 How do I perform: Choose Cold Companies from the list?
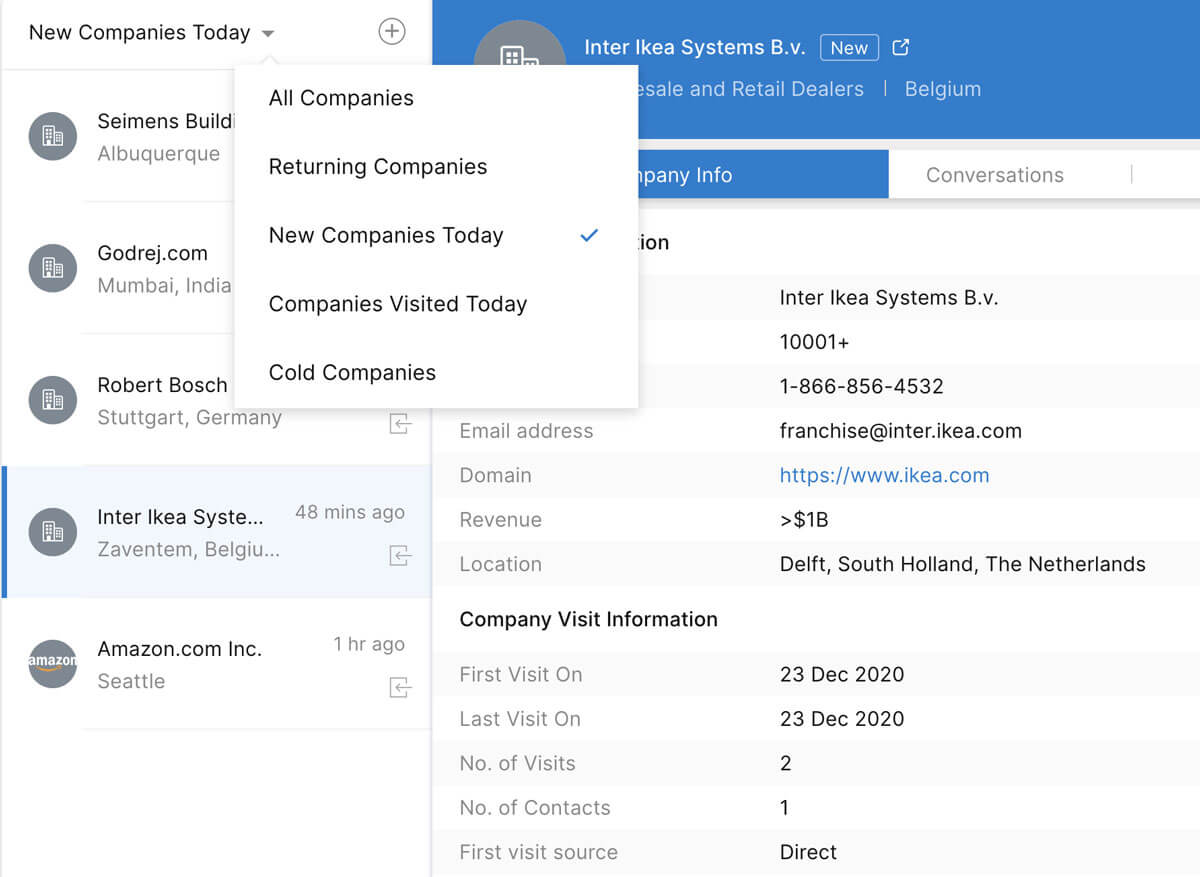click(352, 373)
